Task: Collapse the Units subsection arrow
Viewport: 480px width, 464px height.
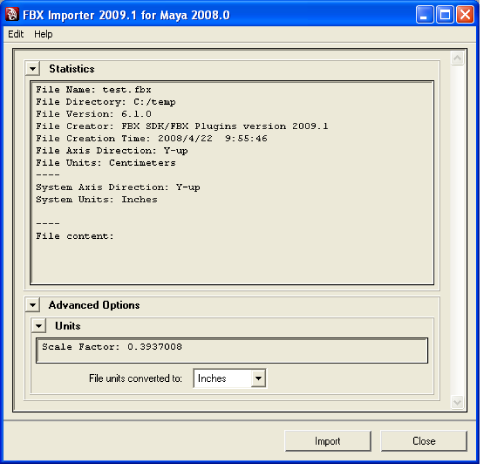Action: pyautogui.click(x=39, y=326)
